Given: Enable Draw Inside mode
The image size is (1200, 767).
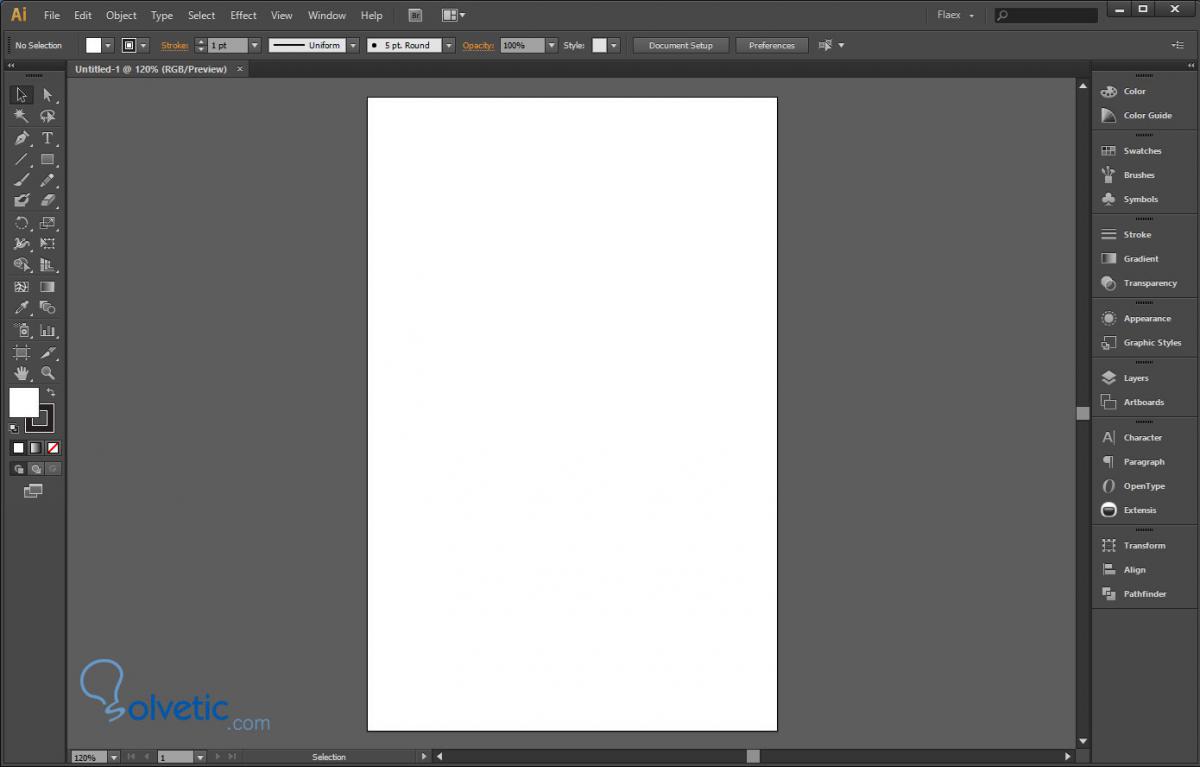Looking at the screenshot, I should click(53, 468).
